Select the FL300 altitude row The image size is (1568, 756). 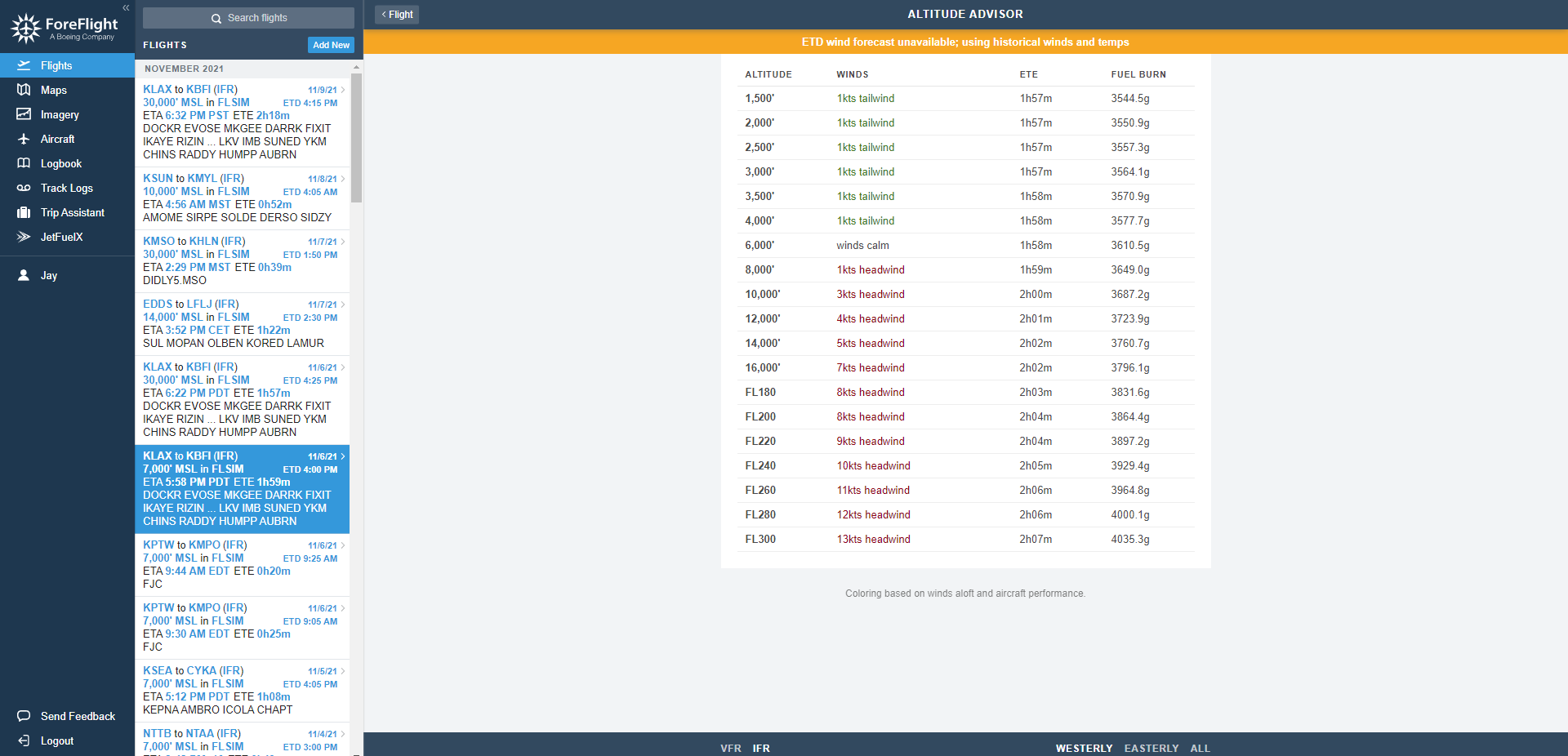coord(965,540)
